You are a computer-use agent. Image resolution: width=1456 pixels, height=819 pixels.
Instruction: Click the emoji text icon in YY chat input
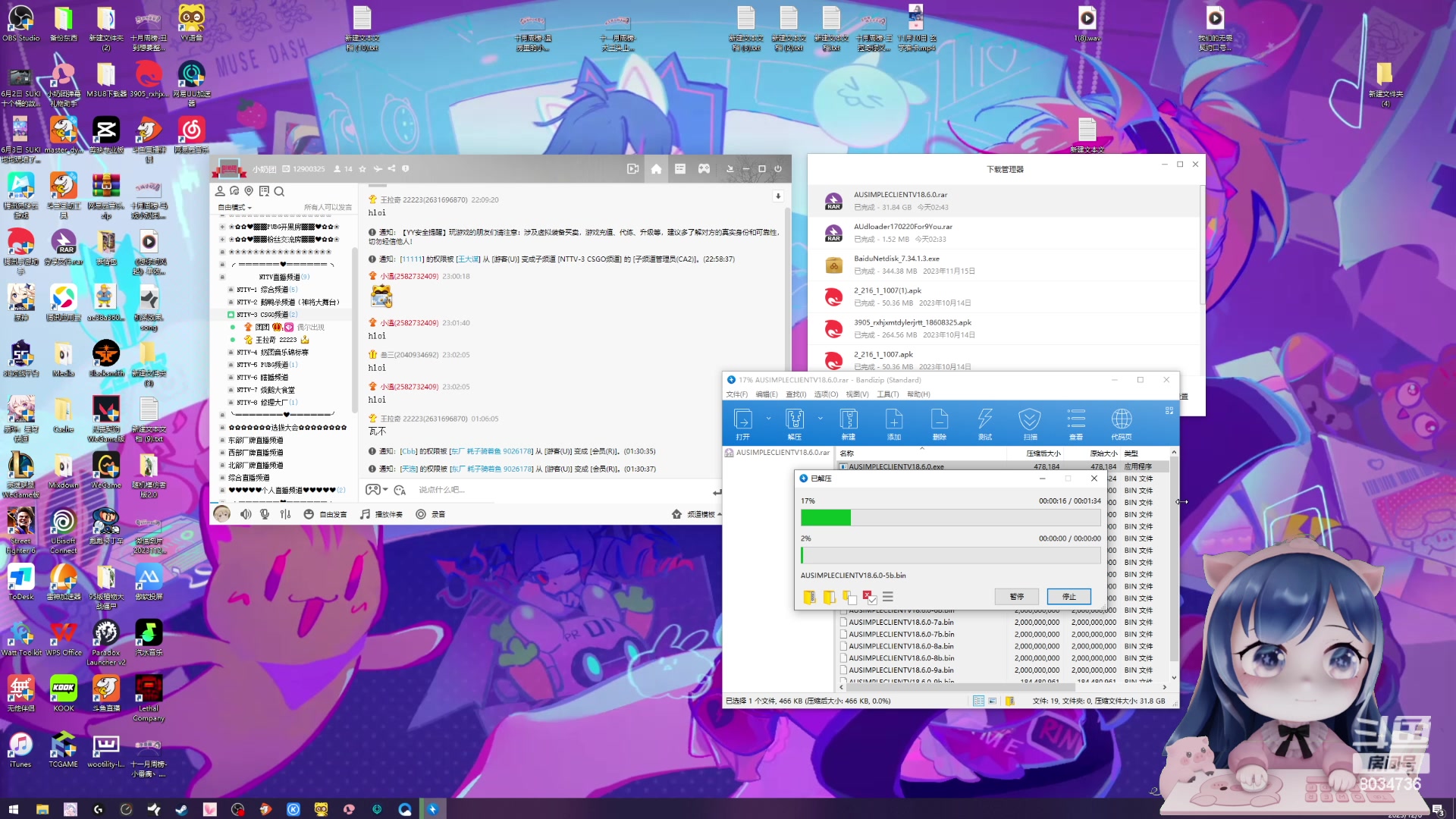click(x=400, y=490)
